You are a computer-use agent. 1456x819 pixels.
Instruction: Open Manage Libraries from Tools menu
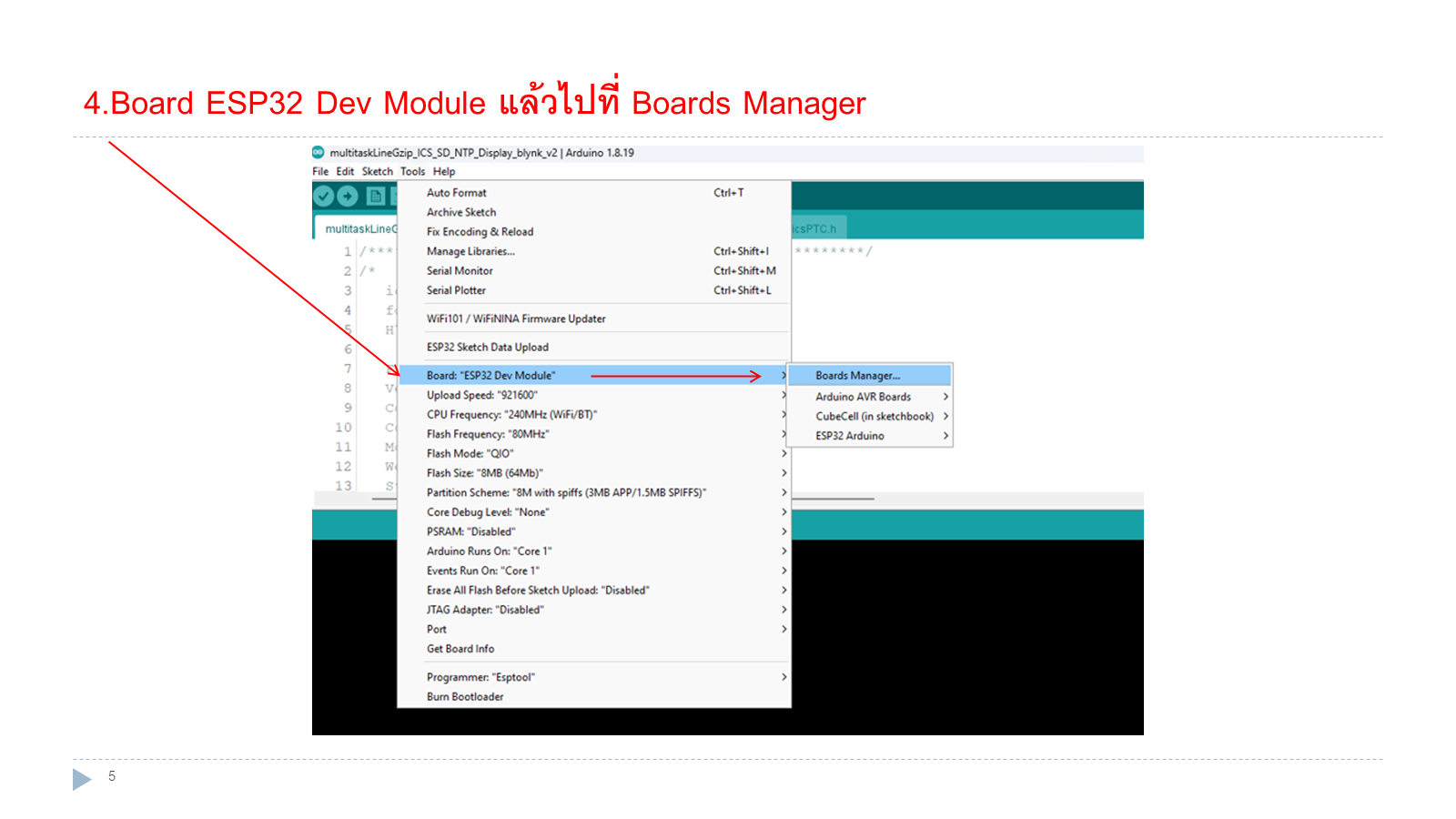coord(594,251)
